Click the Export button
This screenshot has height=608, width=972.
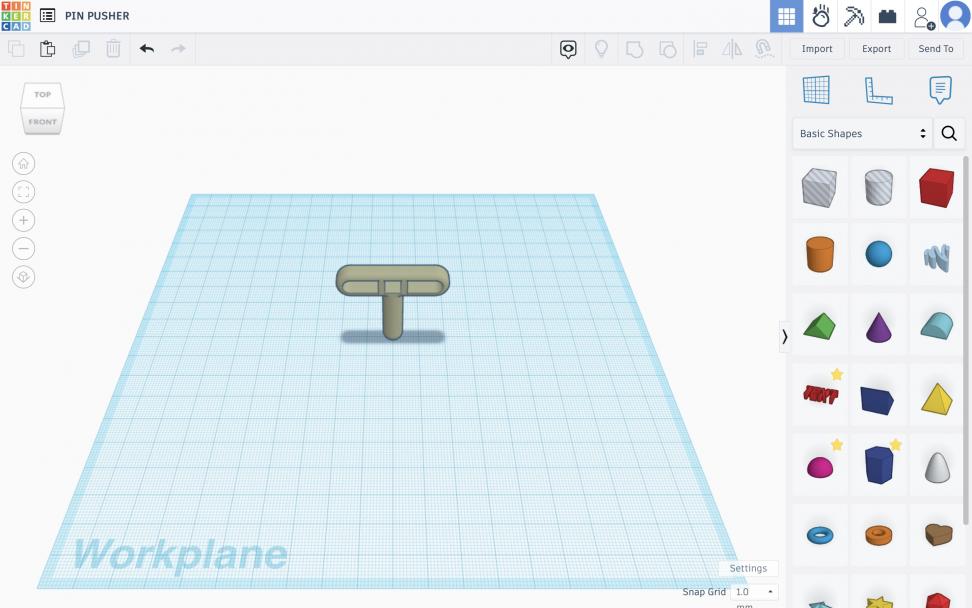(876, 48)
